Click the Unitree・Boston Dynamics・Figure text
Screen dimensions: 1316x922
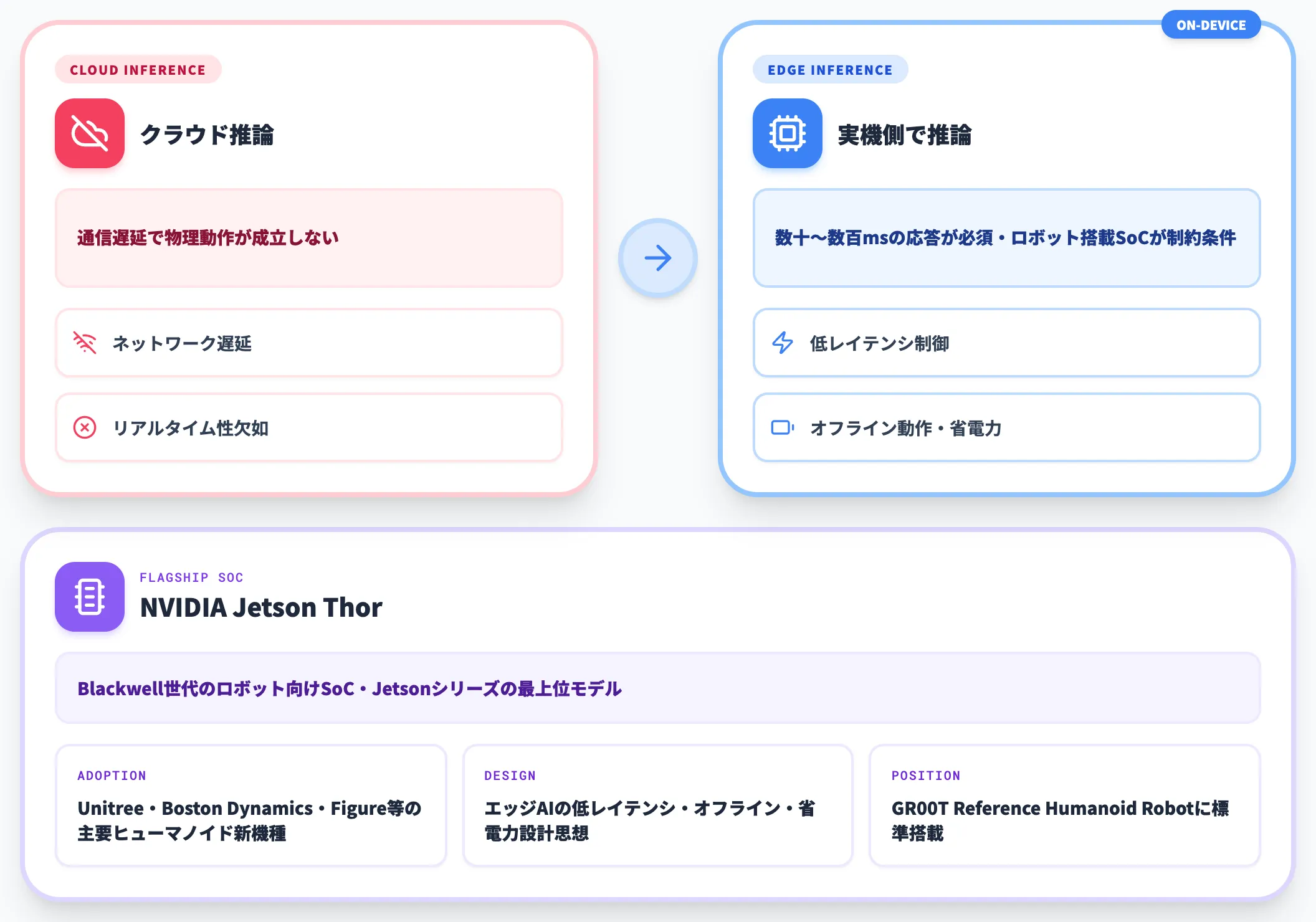pos(249,820)
